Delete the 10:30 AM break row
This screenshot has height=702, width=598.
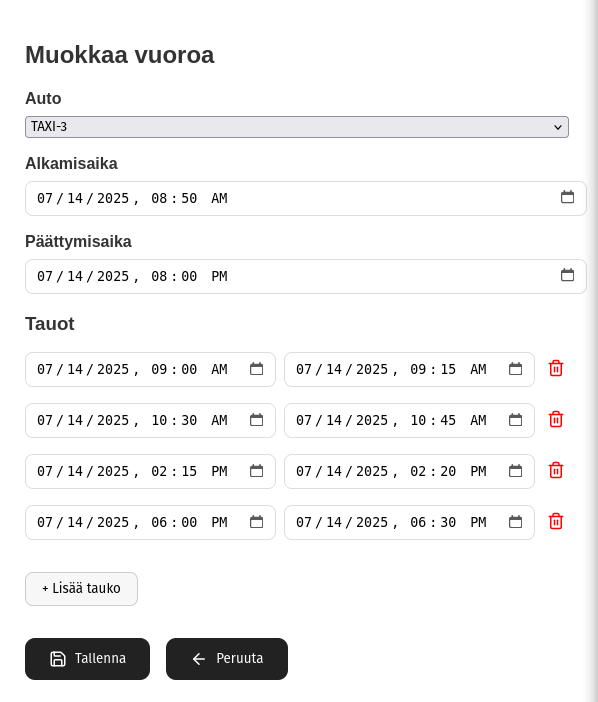point(555,419)
